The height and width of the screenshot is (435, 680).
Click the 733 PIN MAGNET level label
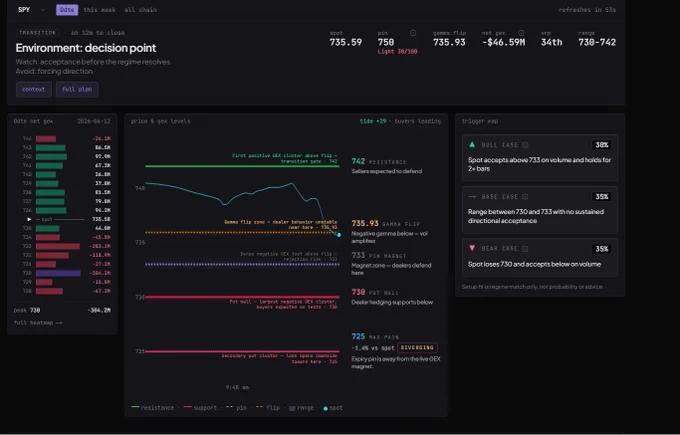pyautogui.click(x=379, y=255)
